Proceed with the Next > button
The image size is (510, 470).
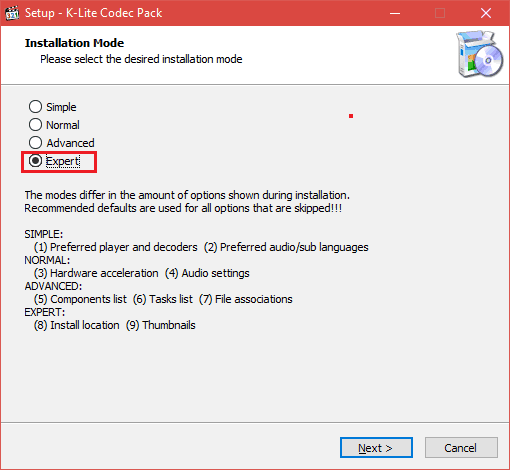(376, 448)
